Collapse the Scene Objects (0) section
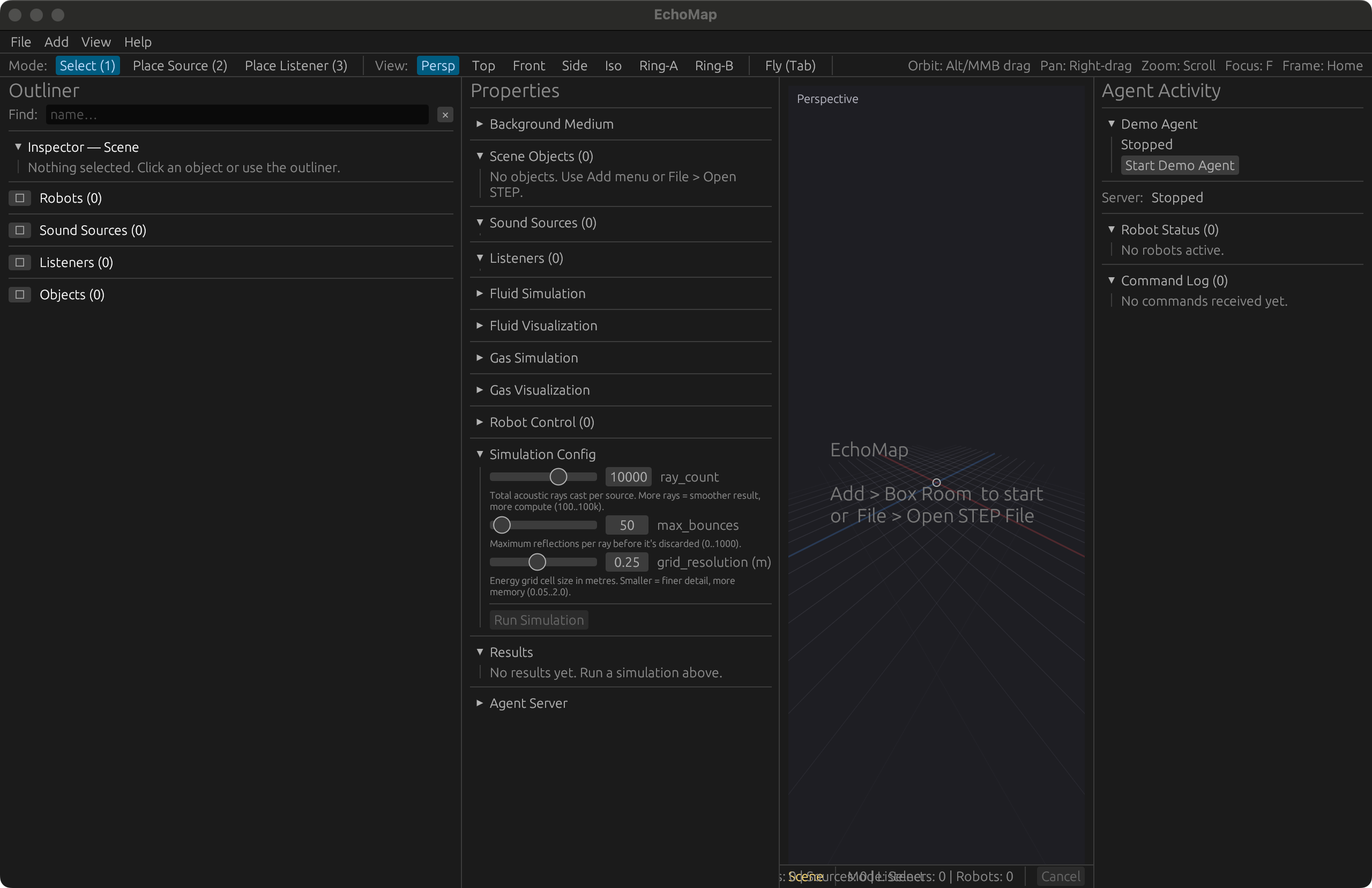1372x888 pixels. pos(480,156)
